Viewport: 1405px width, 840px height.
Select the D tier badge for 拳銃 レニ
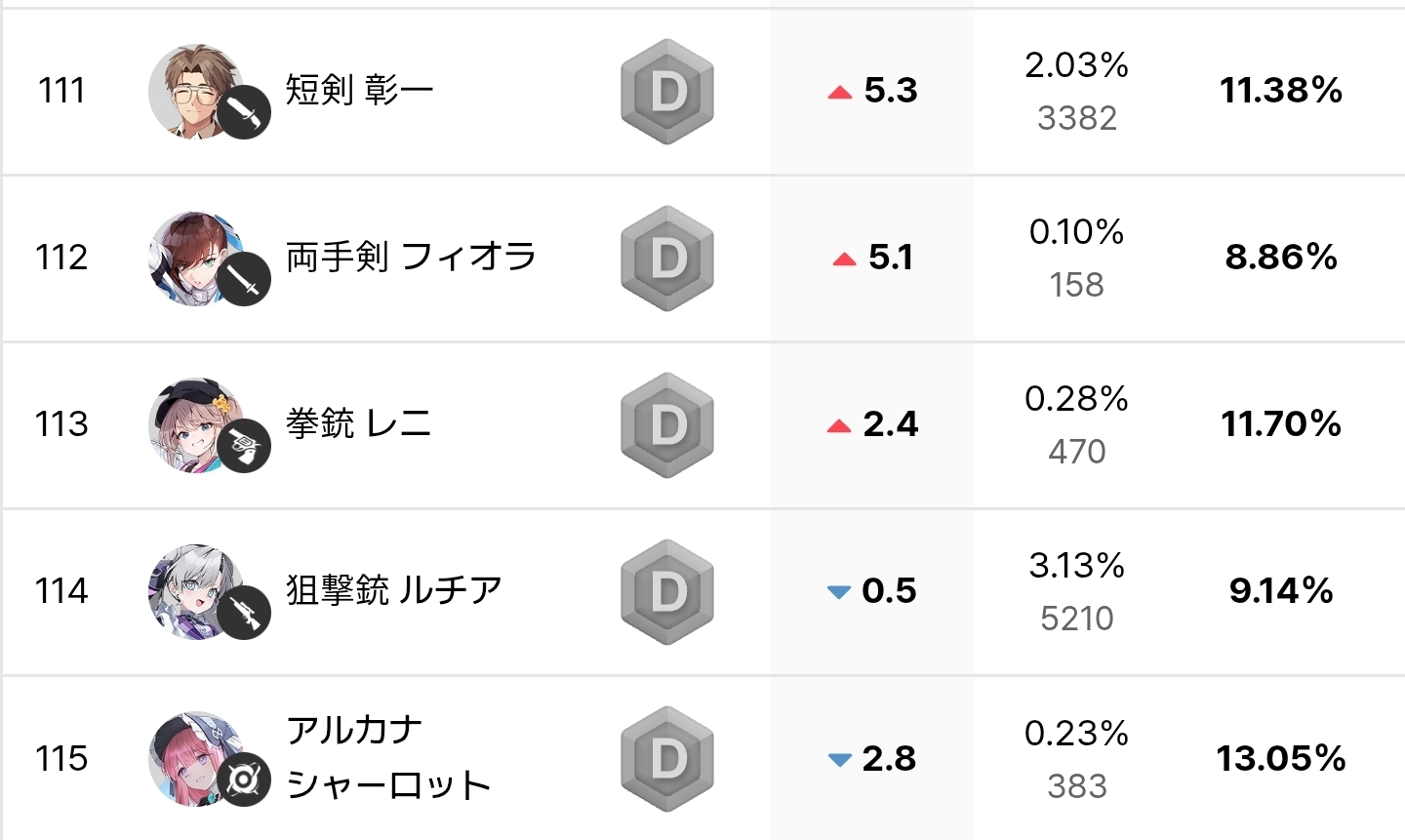667,425
